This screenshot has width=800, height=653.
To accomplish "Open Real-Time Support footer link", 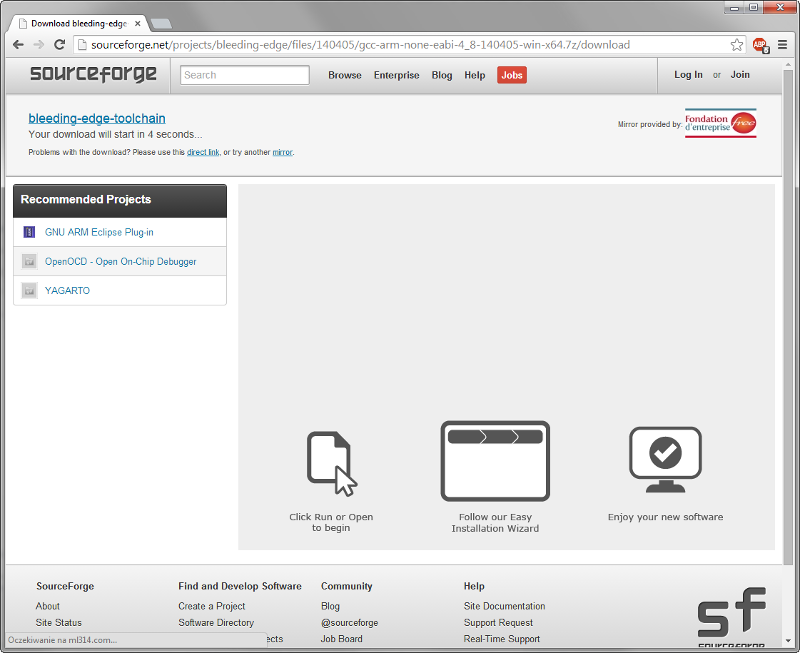I will pyautogui.click(x=502, y=639).
